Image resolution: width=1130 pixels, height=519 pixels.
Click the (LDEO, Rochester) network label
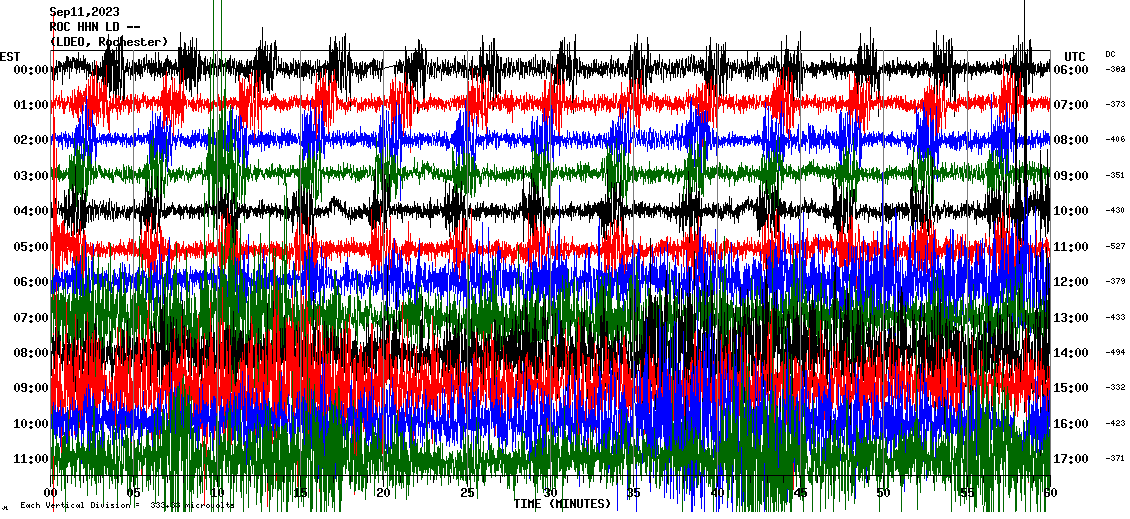coord(108,42)
